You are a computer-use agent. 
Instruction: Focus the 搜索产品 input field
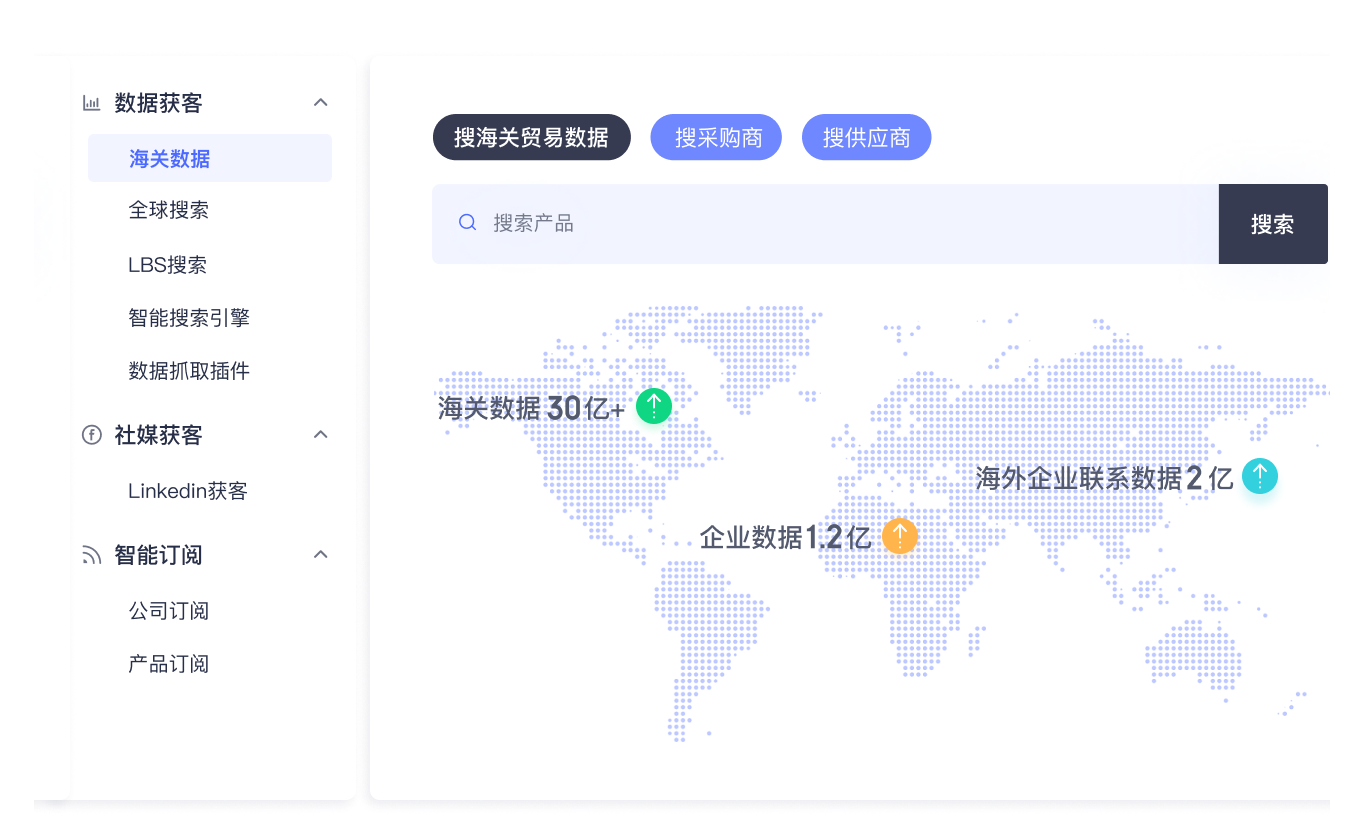pos(840,224)
